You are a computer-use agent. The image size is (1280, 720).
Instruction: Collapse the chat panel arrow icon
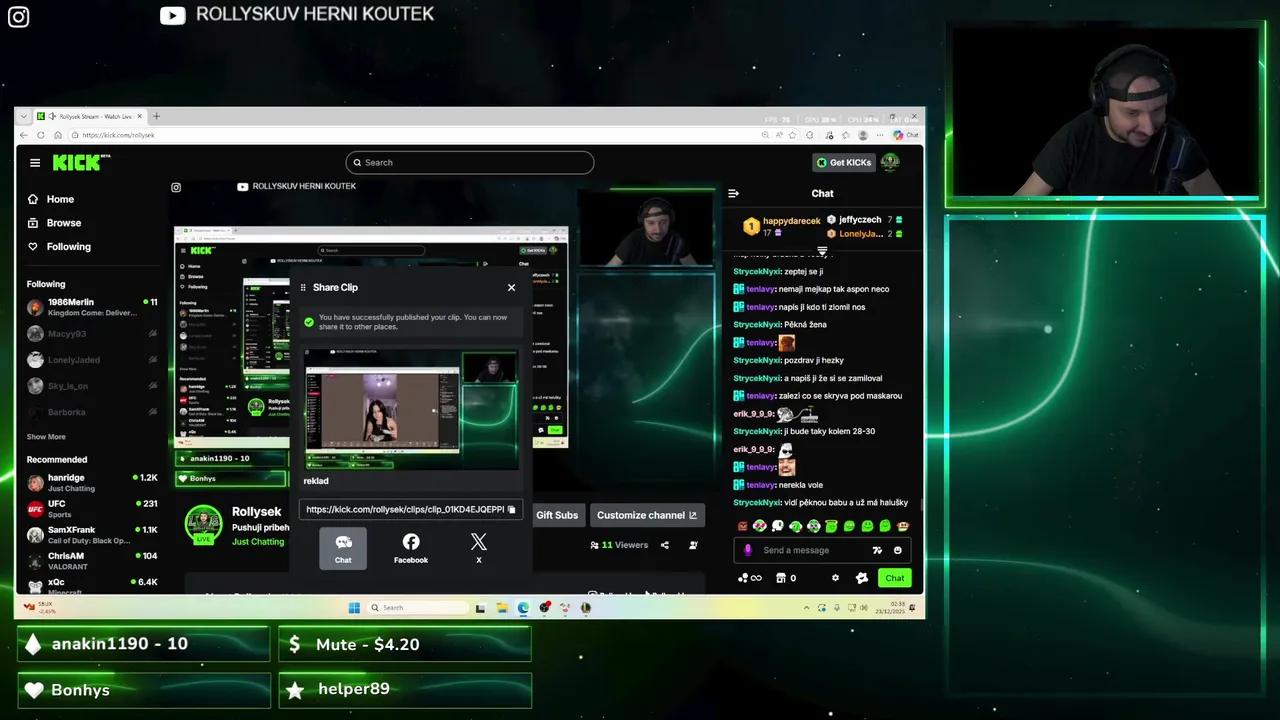click(733, 194)
